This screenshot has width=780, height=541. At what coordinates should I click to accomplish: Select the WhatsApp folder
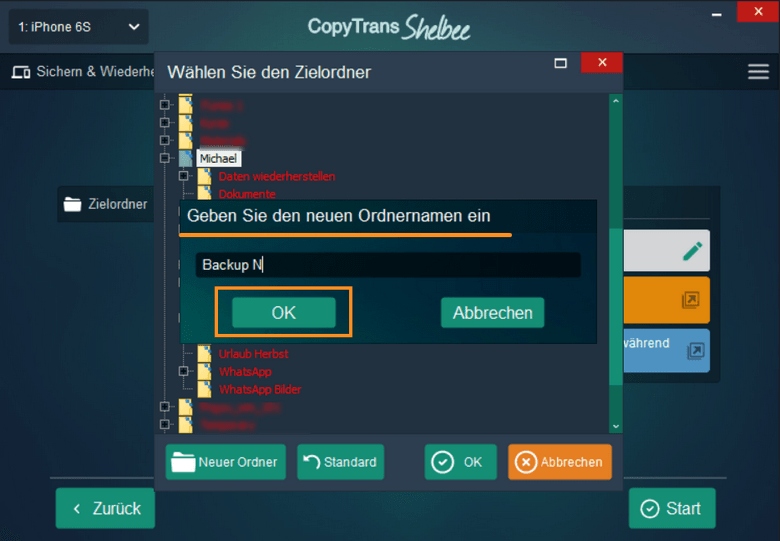245,371
